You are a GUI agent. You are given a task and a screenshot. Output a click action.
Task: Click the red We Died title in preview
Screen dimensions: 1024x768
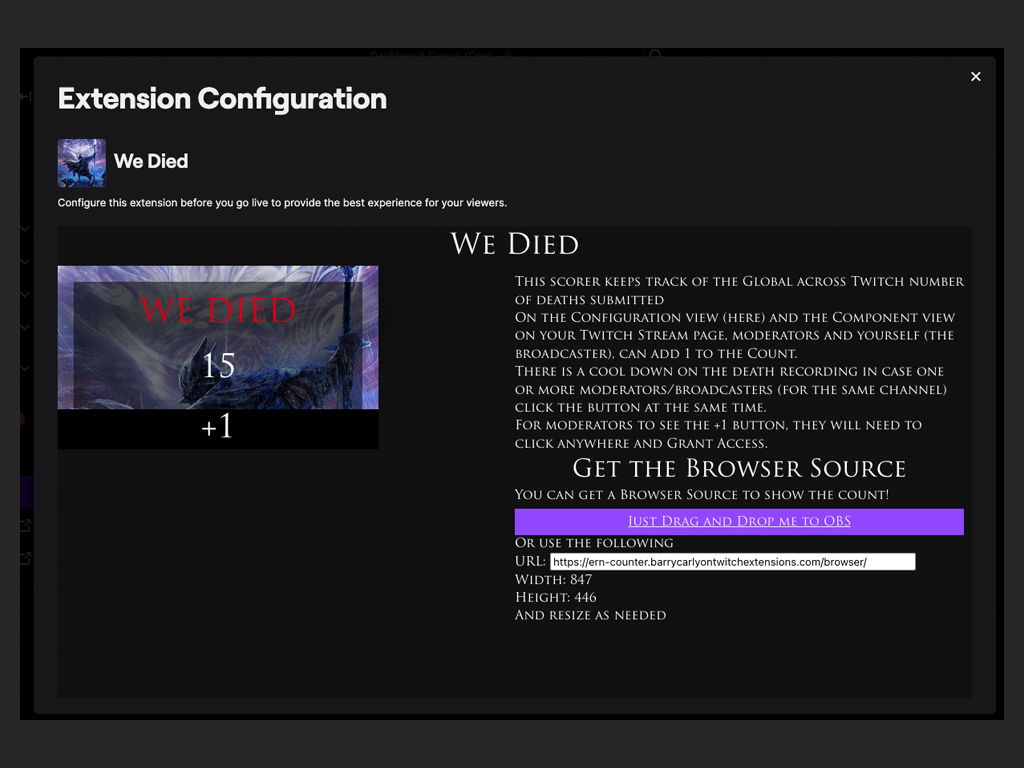[218, 310]
